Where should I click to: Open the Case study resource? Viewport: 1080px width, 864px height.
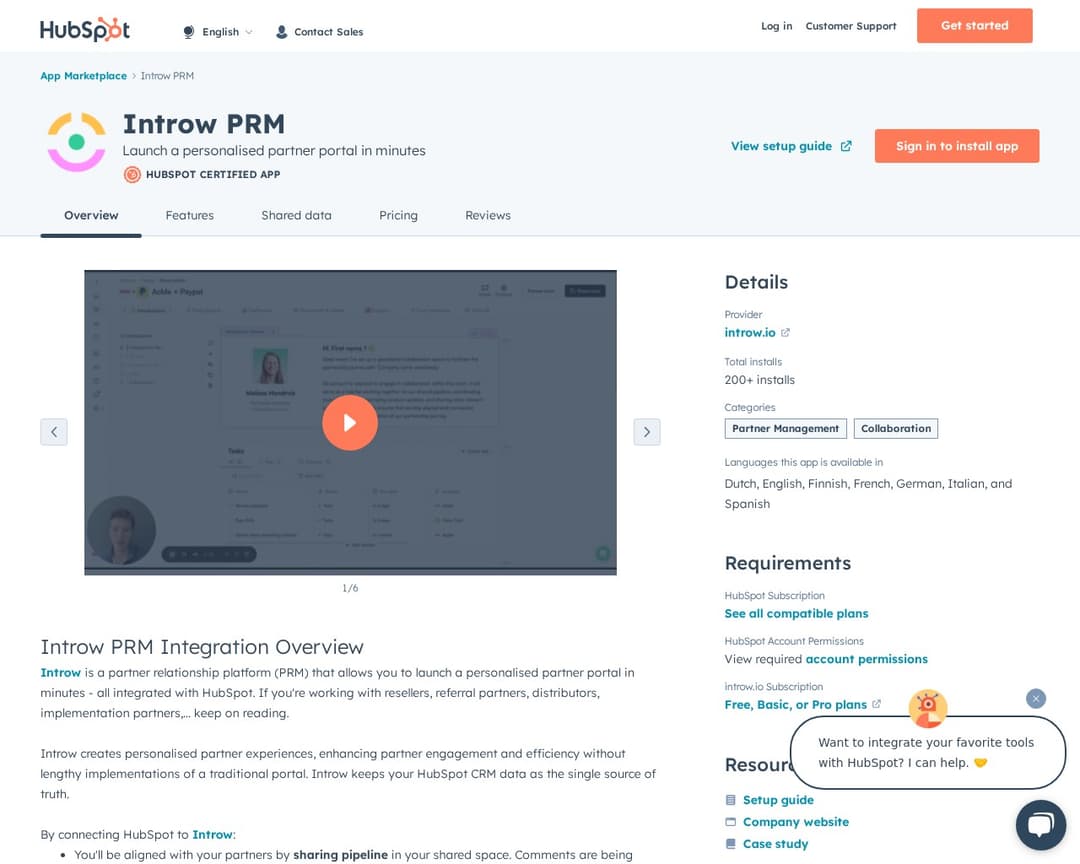coord(775,844)
